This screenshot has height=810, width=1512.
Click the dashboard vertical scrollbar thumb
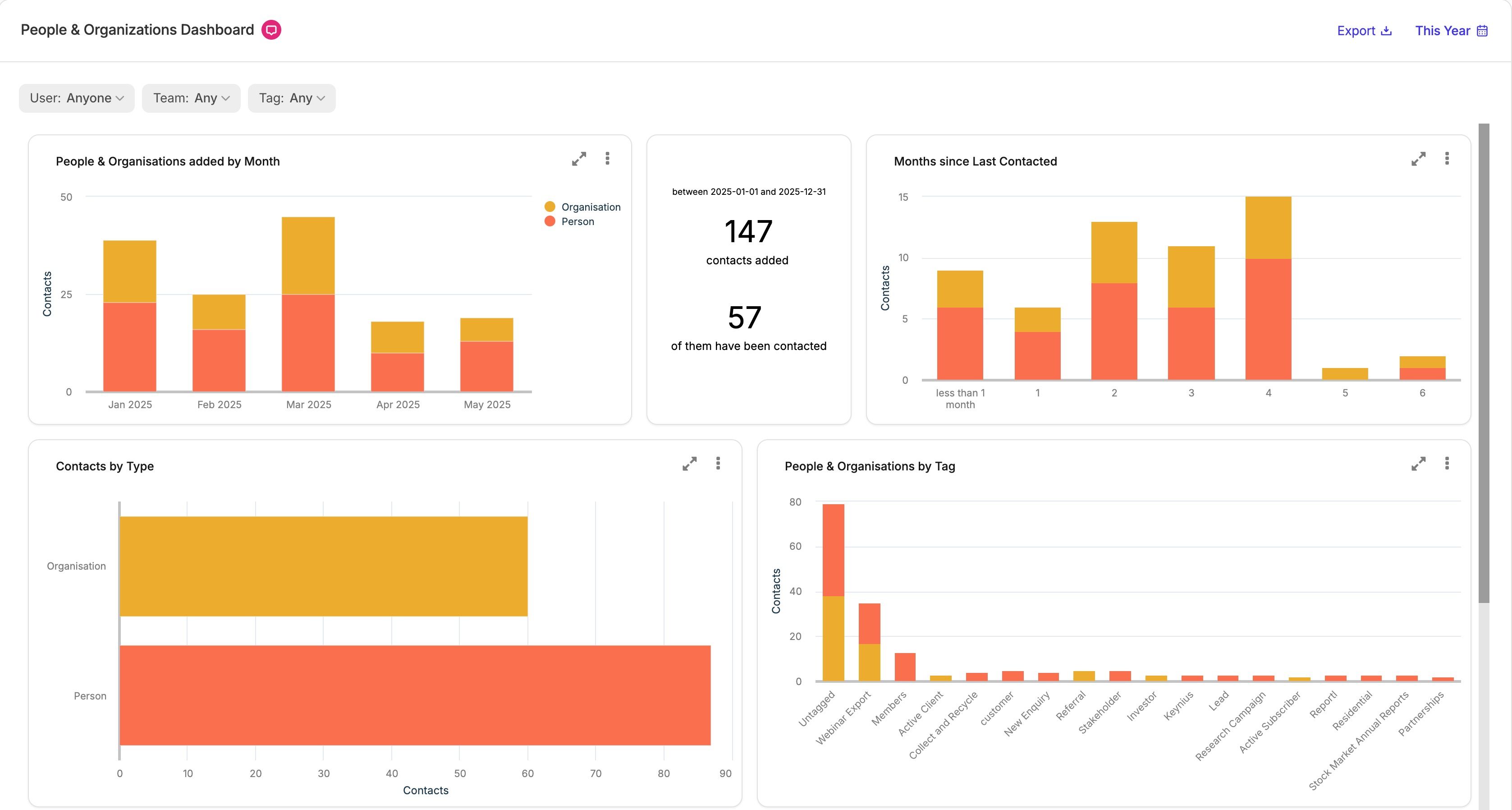point(1484,363)
